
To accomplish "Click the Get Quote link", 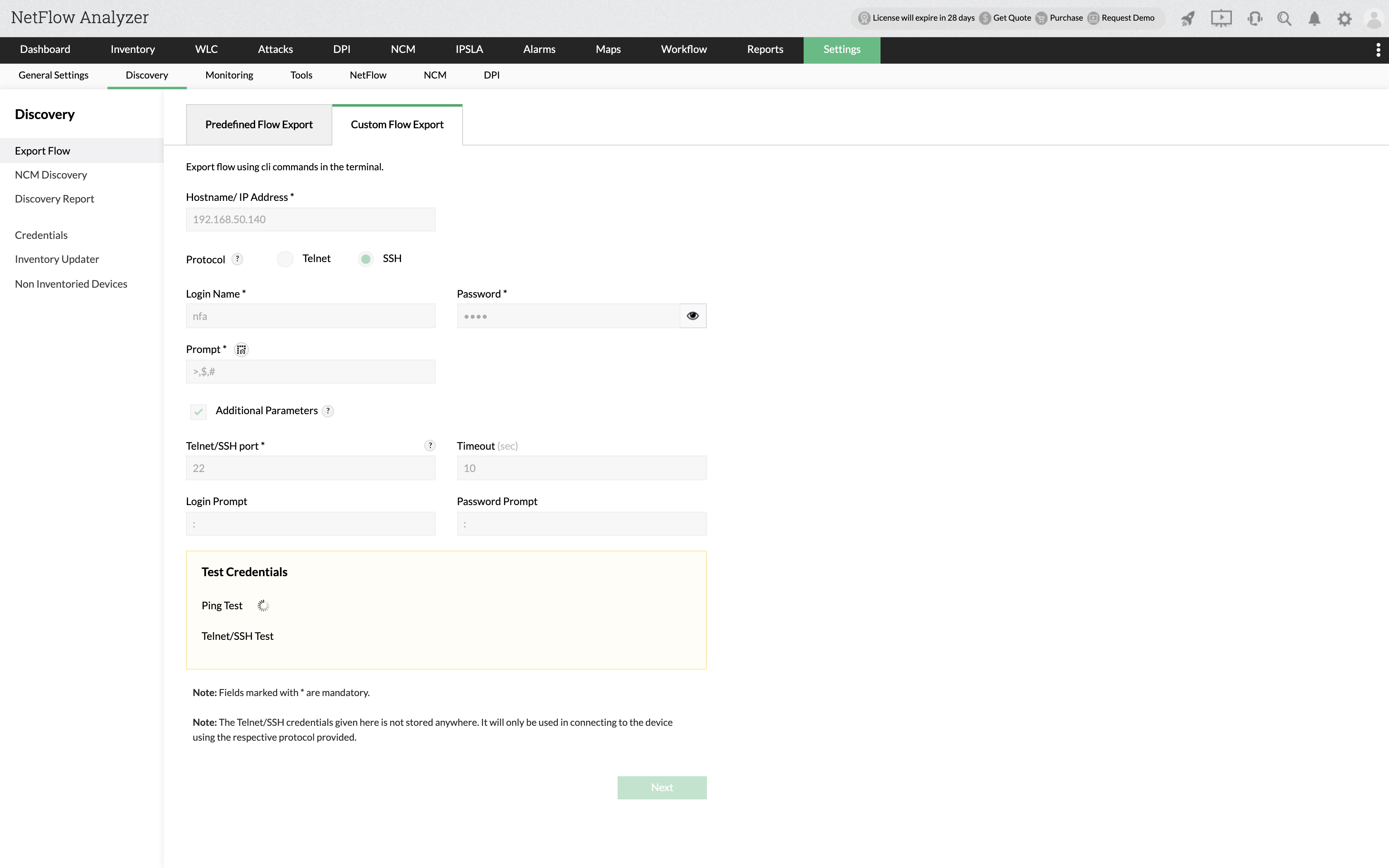I will point(1011,18).
